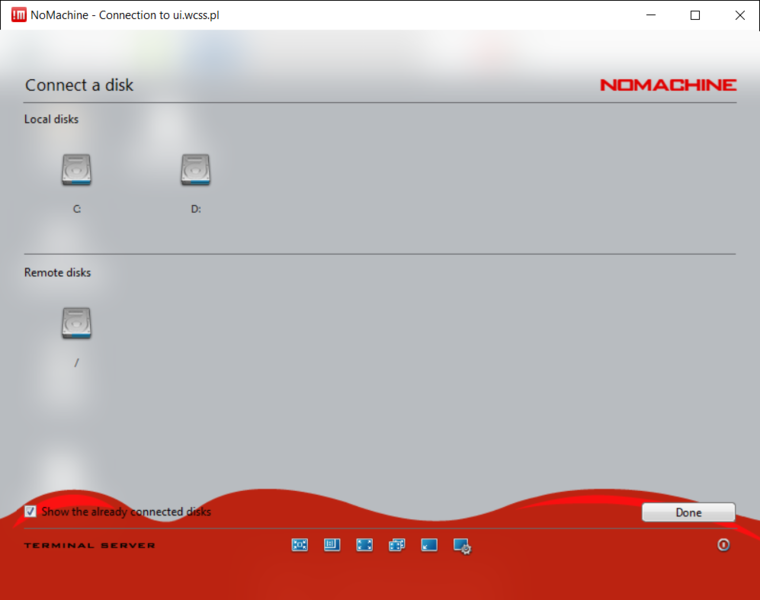Image resolution: width=760 pixels, height=600 pixels.
Task: Click the fit to window toolbar icon
Action: coord(300,545)
